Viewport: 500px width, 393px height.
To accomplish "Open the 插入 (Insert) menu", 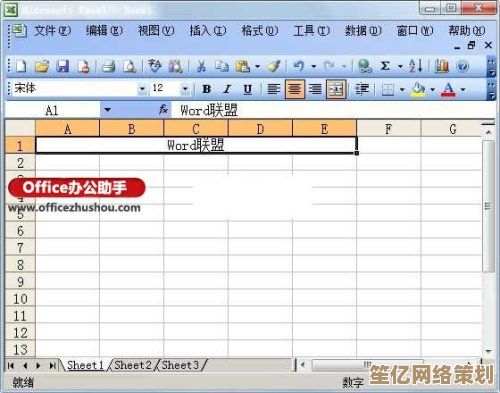I will (x=208, y=31).
